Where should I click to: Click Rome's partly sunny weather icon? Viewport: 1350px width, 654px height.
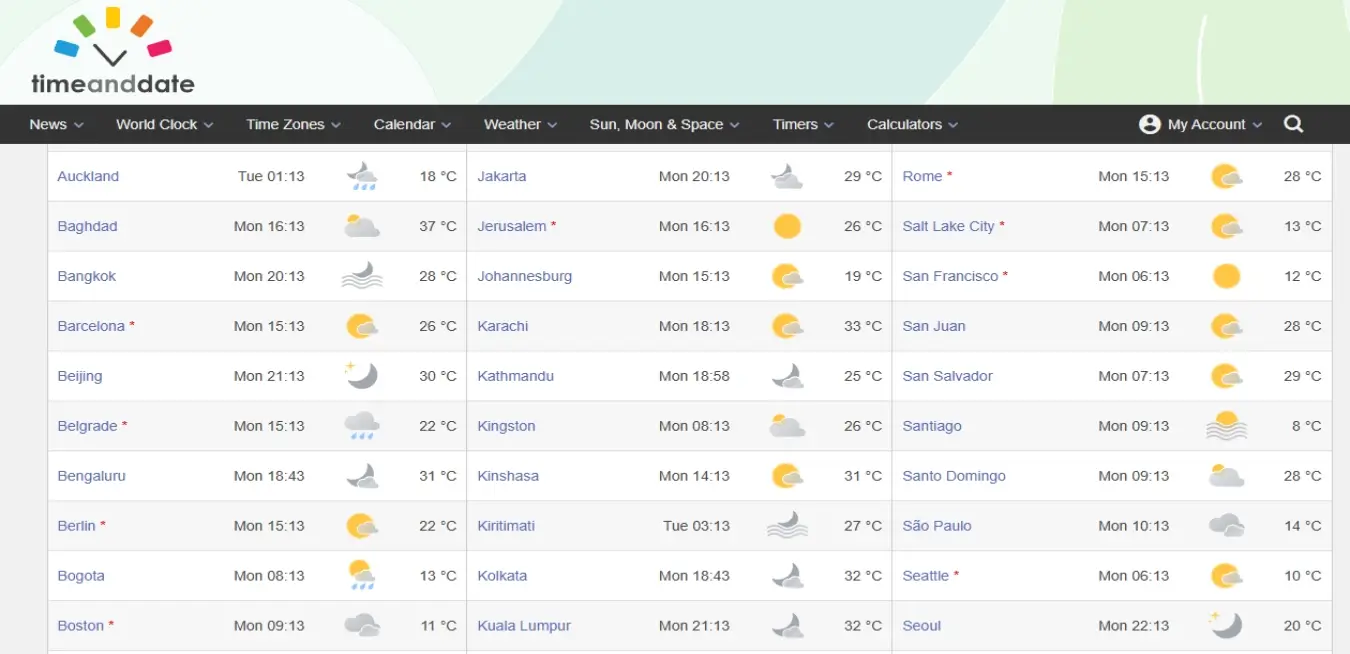pyautogui.click(x=1227, y=176)
